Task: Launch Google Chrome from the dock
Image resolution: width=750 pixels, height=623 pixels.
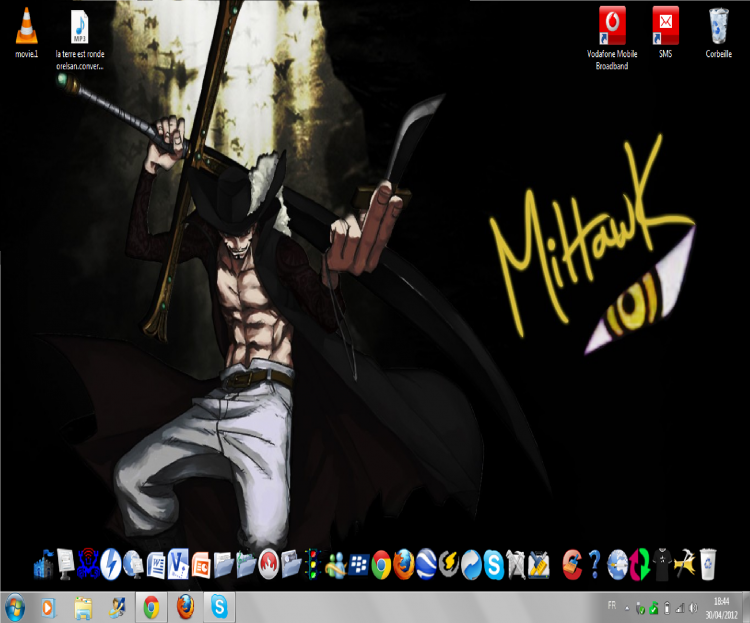Action: 381,565
